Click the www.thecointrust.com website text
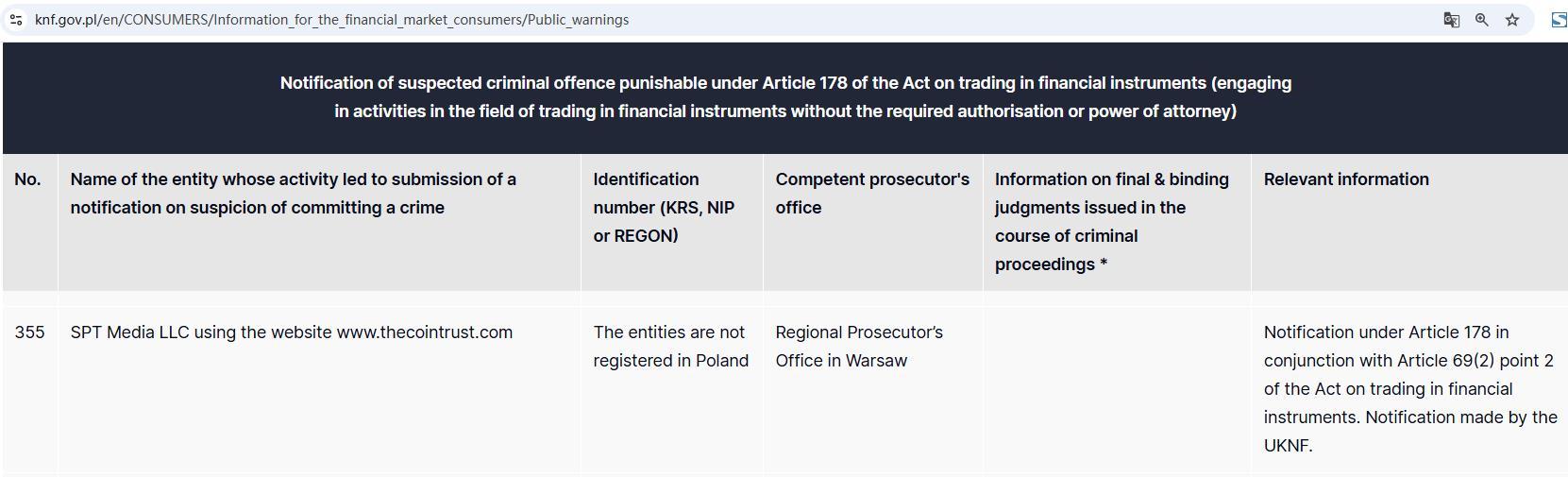Viewport: 1568px width, 477px height. click(x=425, y=332)
